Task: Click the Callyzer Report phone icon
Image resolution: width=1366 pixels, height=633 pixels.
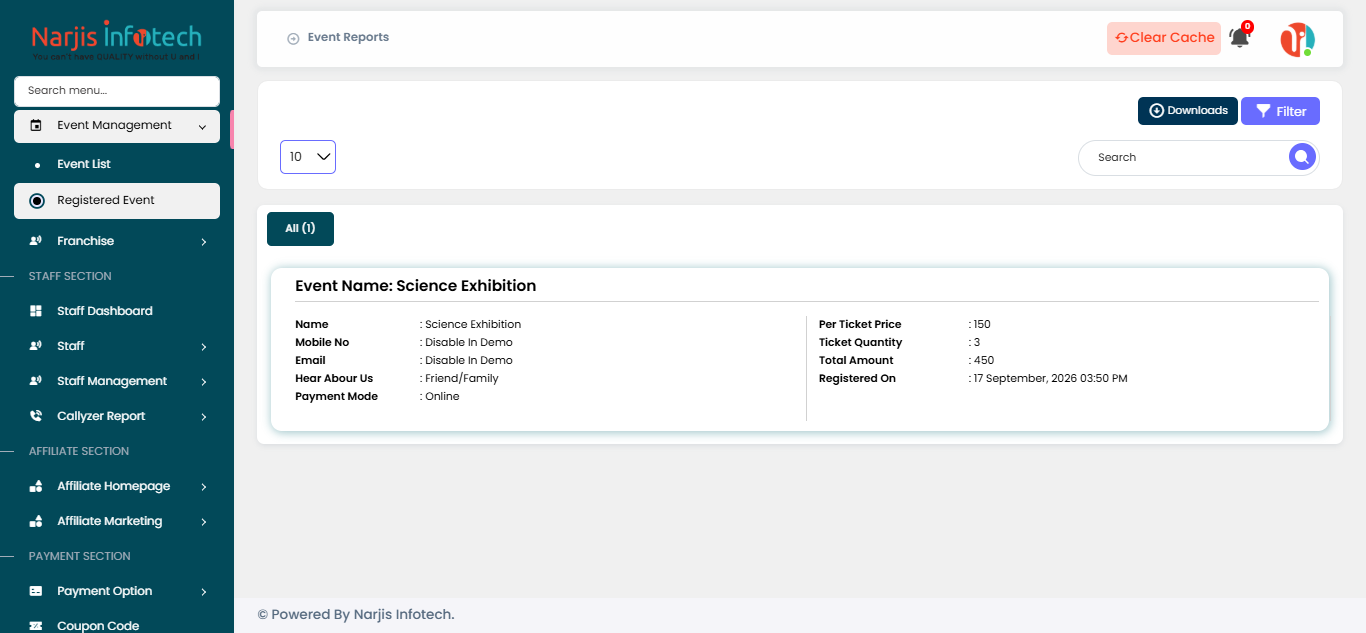Action: tap(36, 416)
